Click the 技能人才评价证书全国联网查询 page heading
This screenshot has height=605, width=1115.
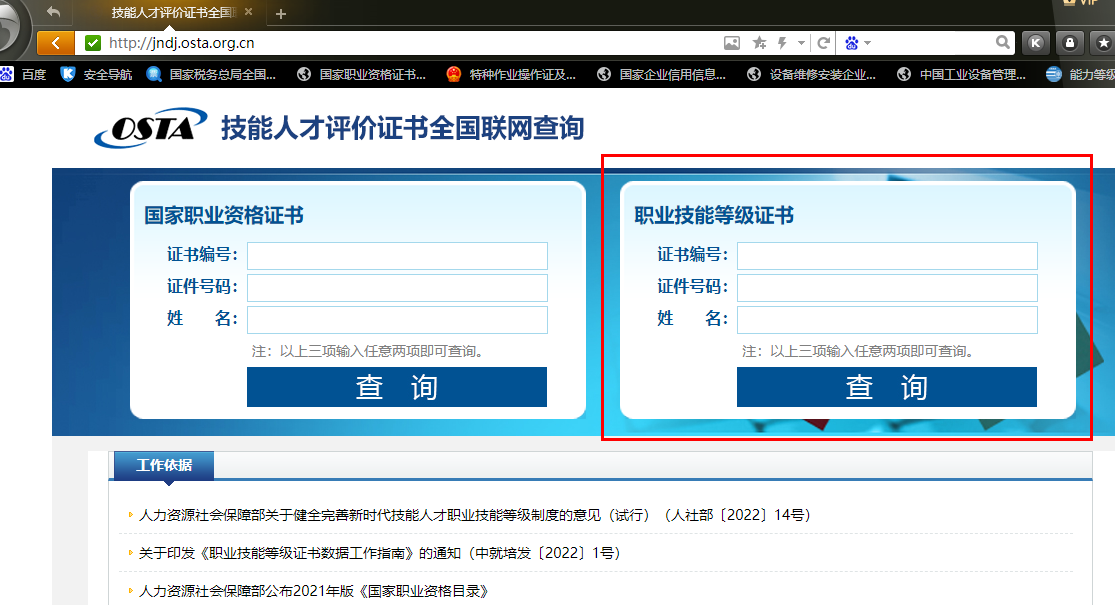(x=402, y=128)
